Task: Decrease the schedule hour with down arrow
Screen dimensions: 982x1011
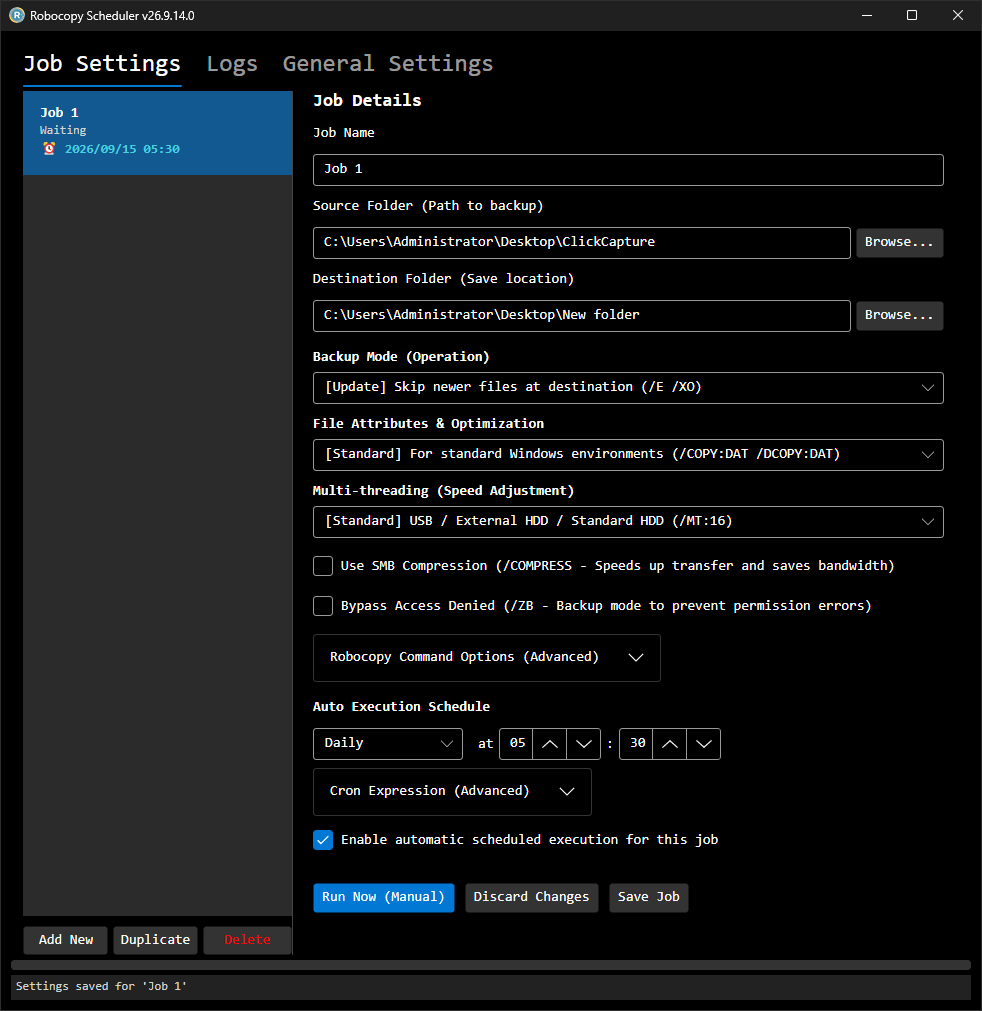Action: [584, 743]
